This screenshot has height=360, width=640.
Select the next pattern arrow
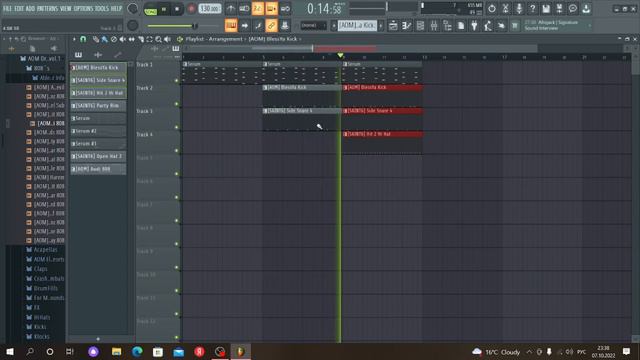point(381,25)
